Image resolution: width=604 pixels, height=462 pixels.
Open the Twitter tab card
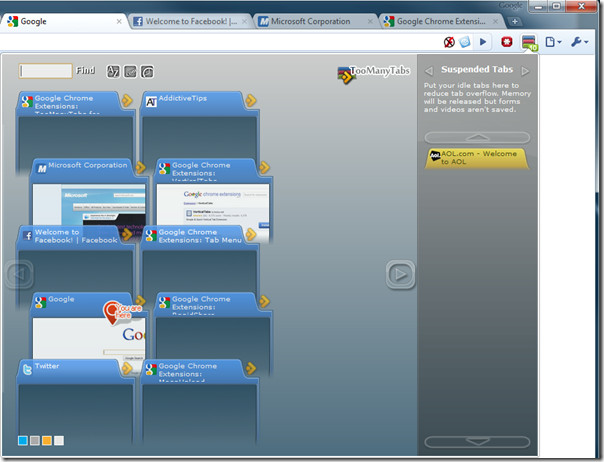click(76, 403)
